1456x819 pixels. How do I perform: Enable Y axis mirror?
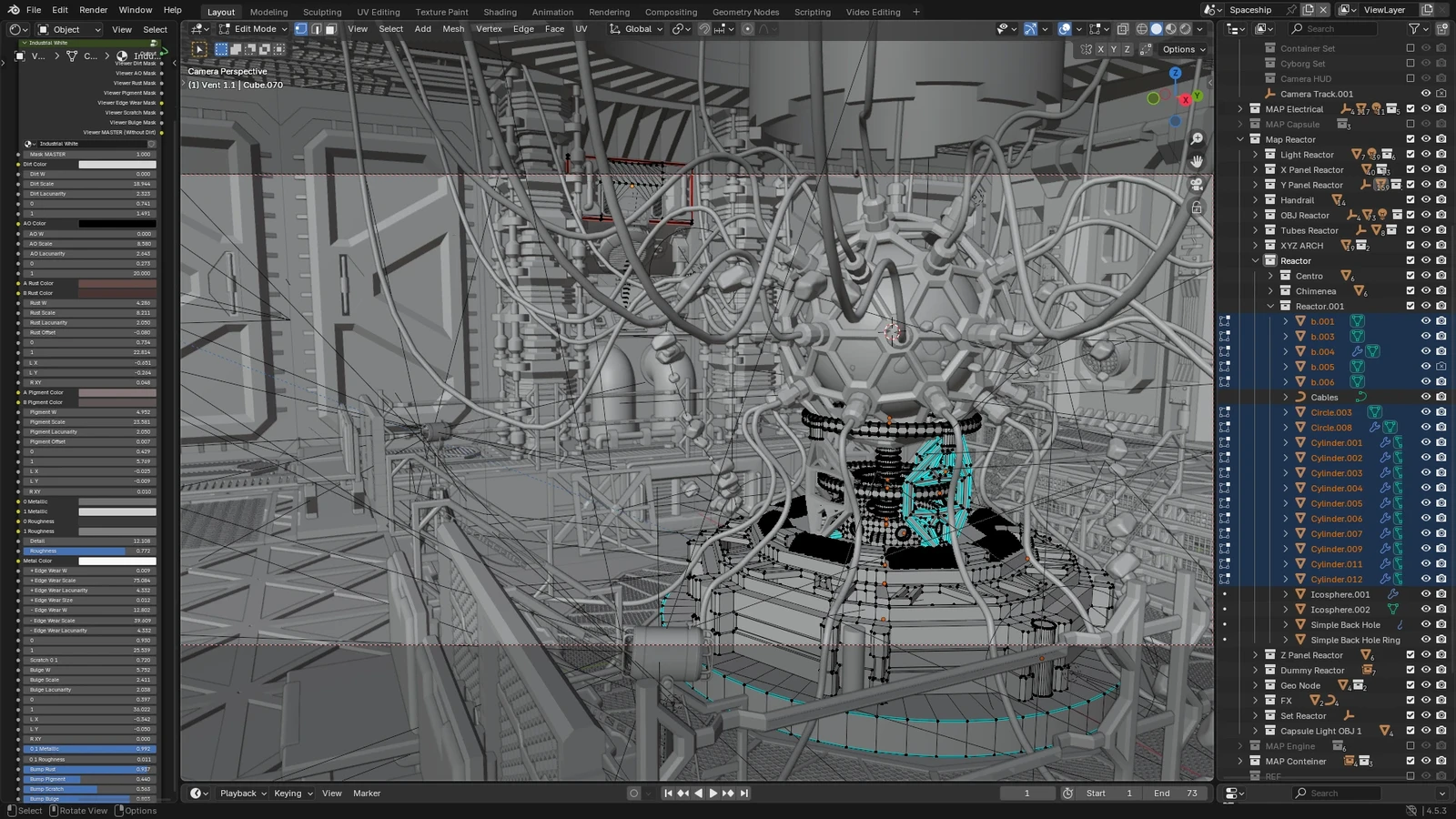click(1113, 49)
